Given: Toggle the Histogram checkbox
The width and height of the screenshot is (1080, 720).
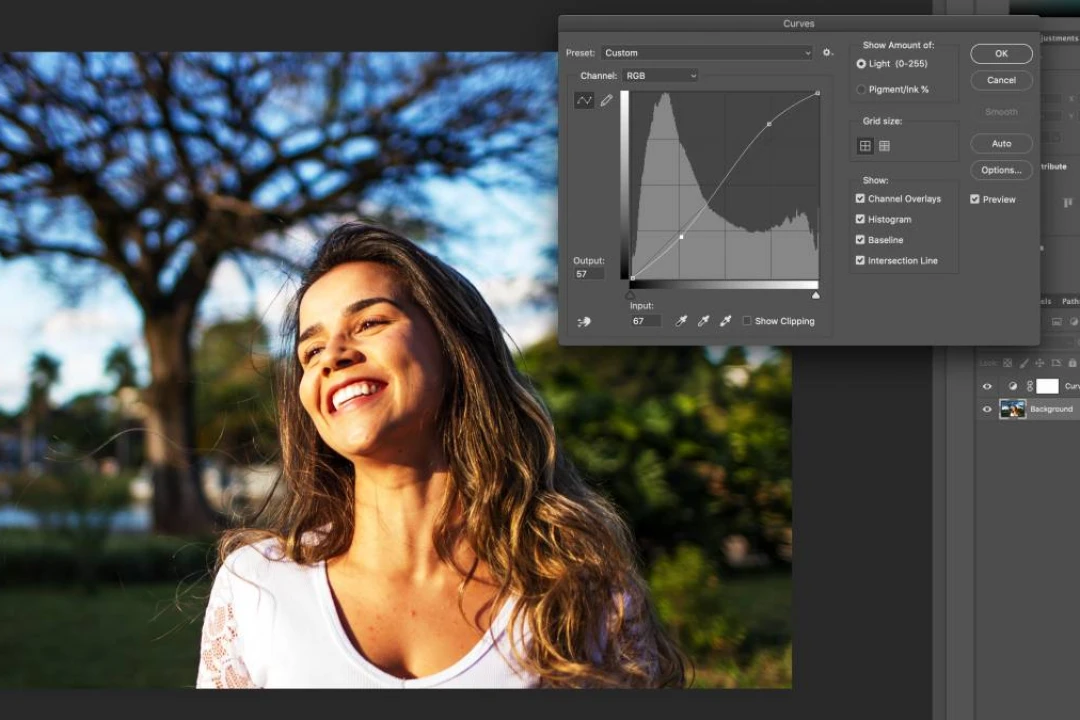Looking at the screenshot, I should (x=860, y=219).
